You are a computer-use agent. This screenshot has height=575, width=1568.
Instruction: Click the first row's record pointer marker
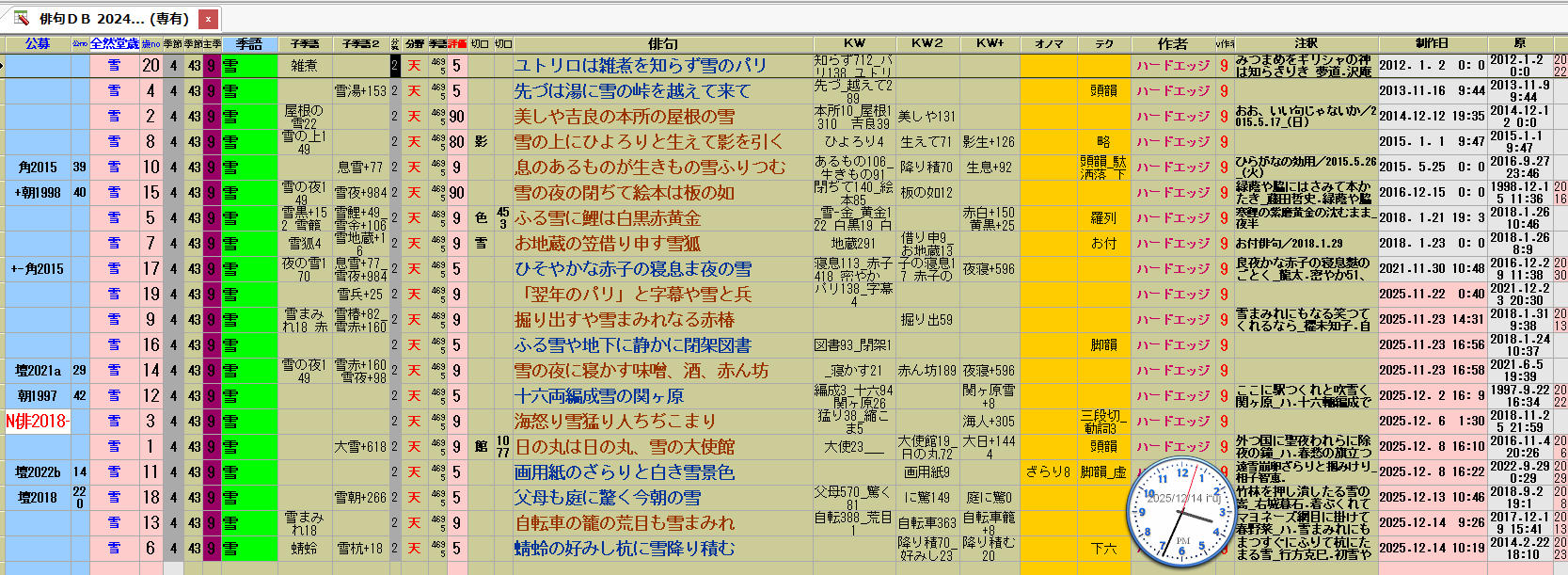click(x=3, y=66)
